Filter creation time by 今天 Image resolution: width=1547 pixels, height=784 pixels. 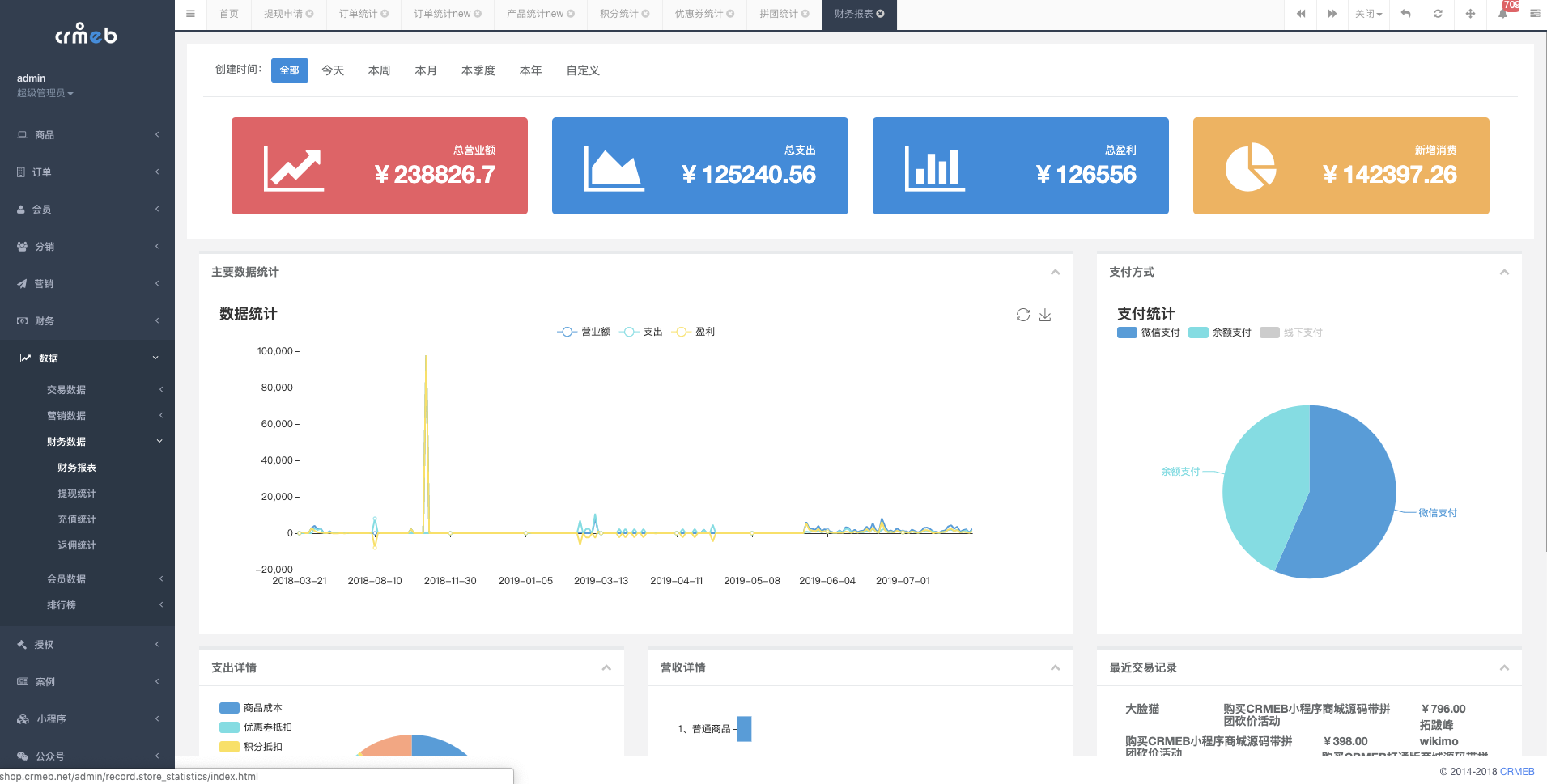(x=333, y=70)
